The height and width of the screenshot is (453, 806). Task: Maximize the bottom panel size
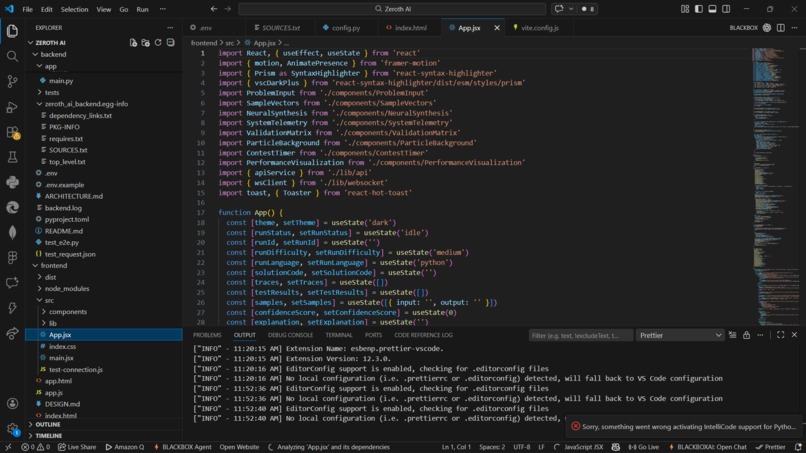click(x=780, y=335)
